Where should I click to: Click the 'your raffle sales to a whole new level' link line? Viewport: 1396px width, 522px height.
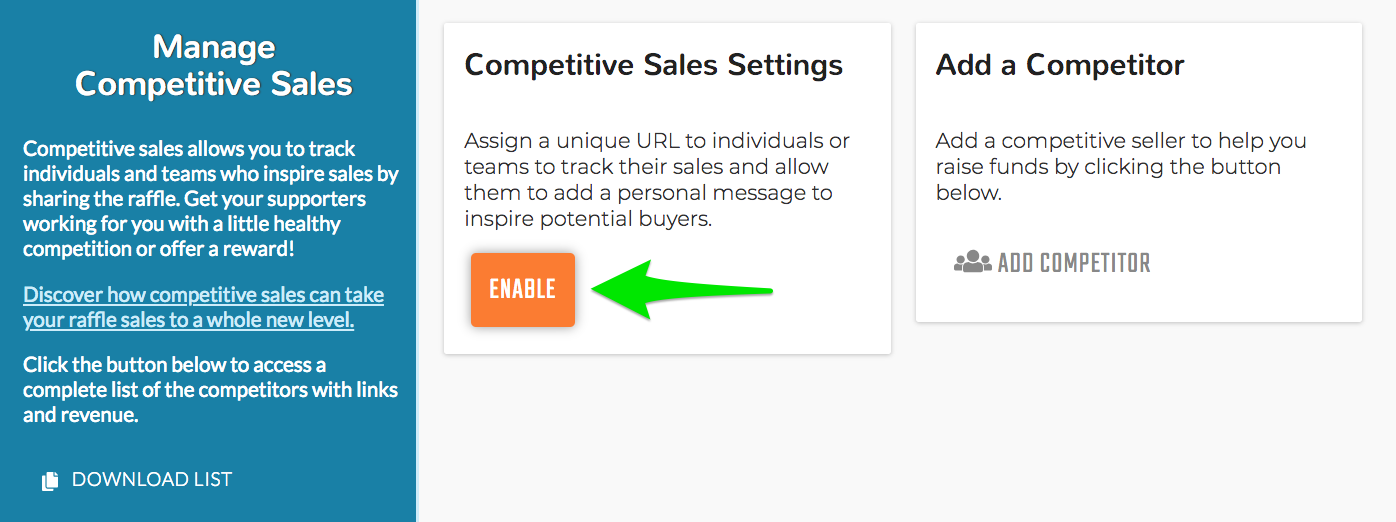point(189,320)
